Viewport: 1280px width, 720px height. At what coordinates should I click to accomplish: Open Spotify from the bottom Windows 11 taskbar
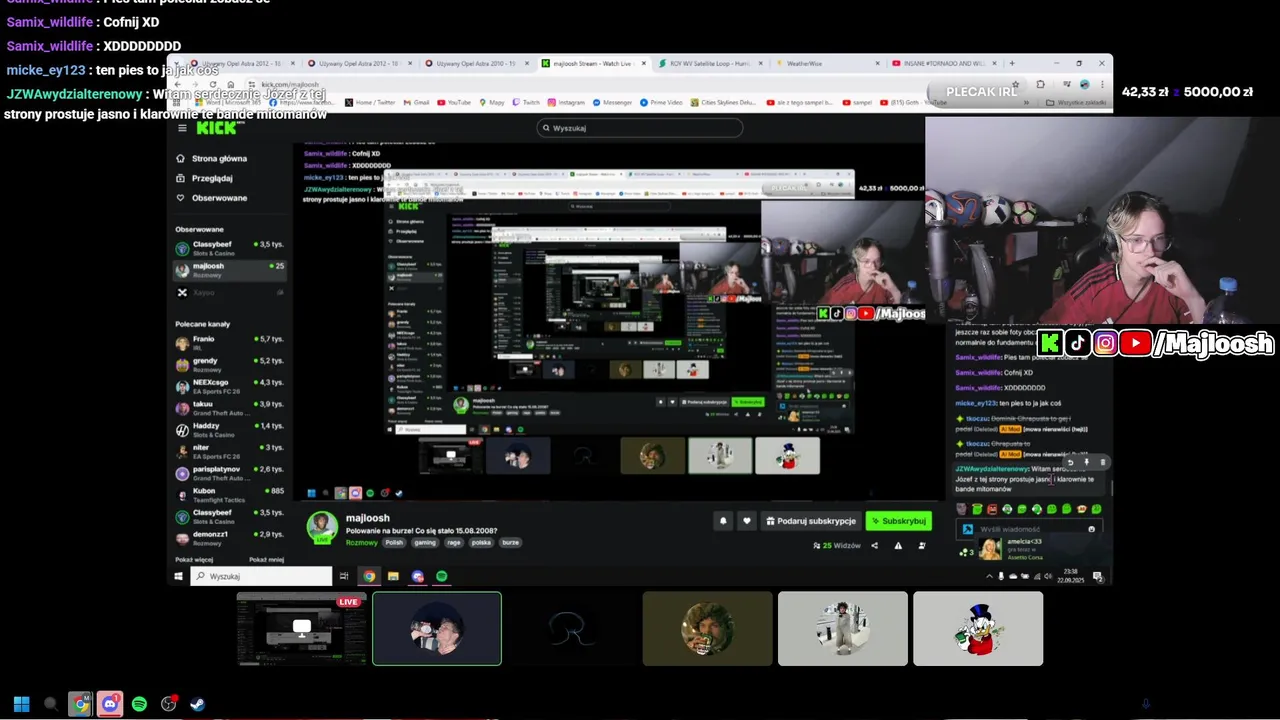coord(139,704)
